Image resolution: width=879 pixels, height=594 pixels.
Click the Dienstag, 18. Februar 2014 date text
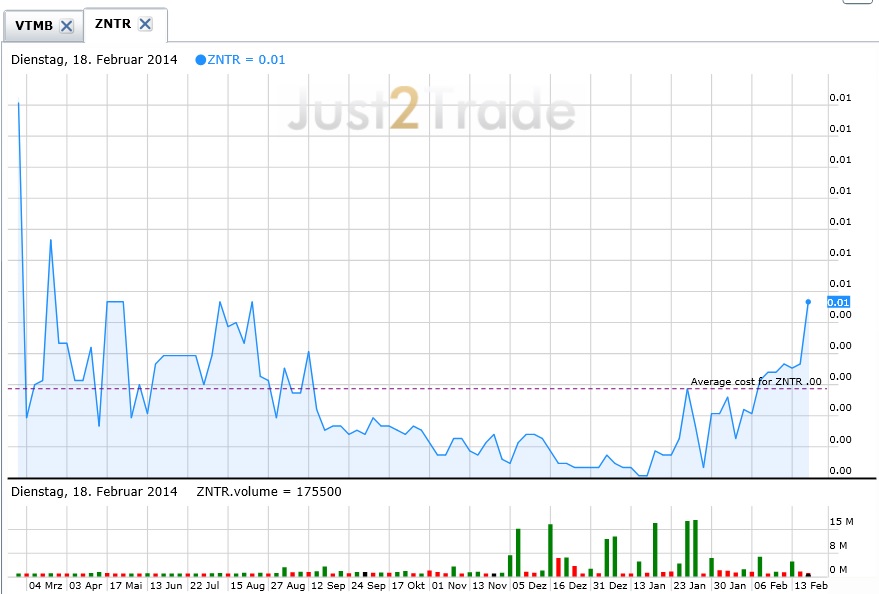[x=93, y=60]
